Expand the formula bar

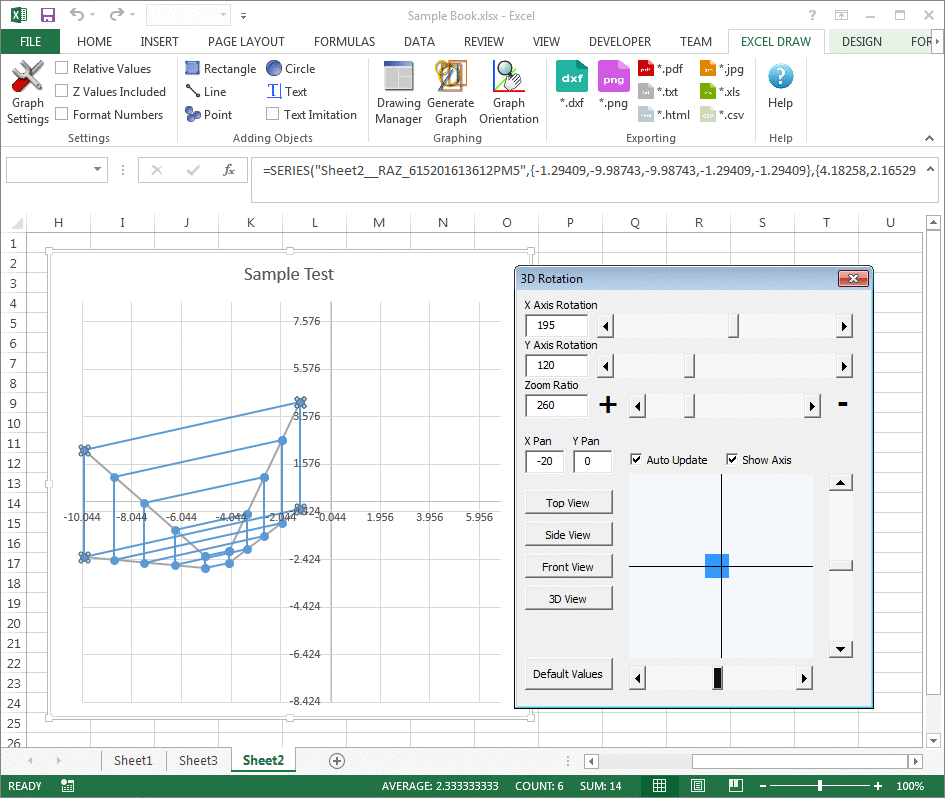point(930,170)
